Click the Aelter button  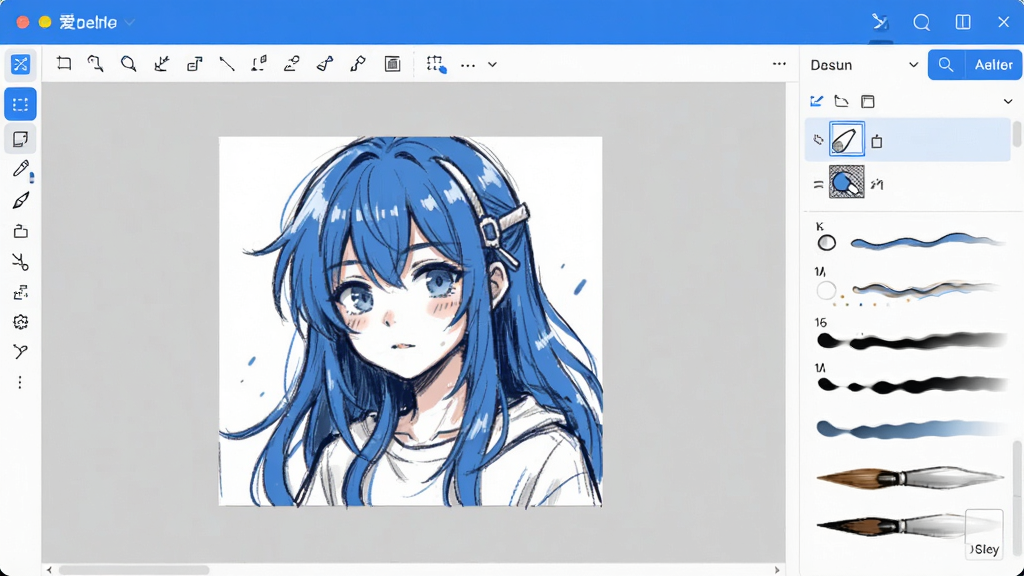(x=993, y=65)
